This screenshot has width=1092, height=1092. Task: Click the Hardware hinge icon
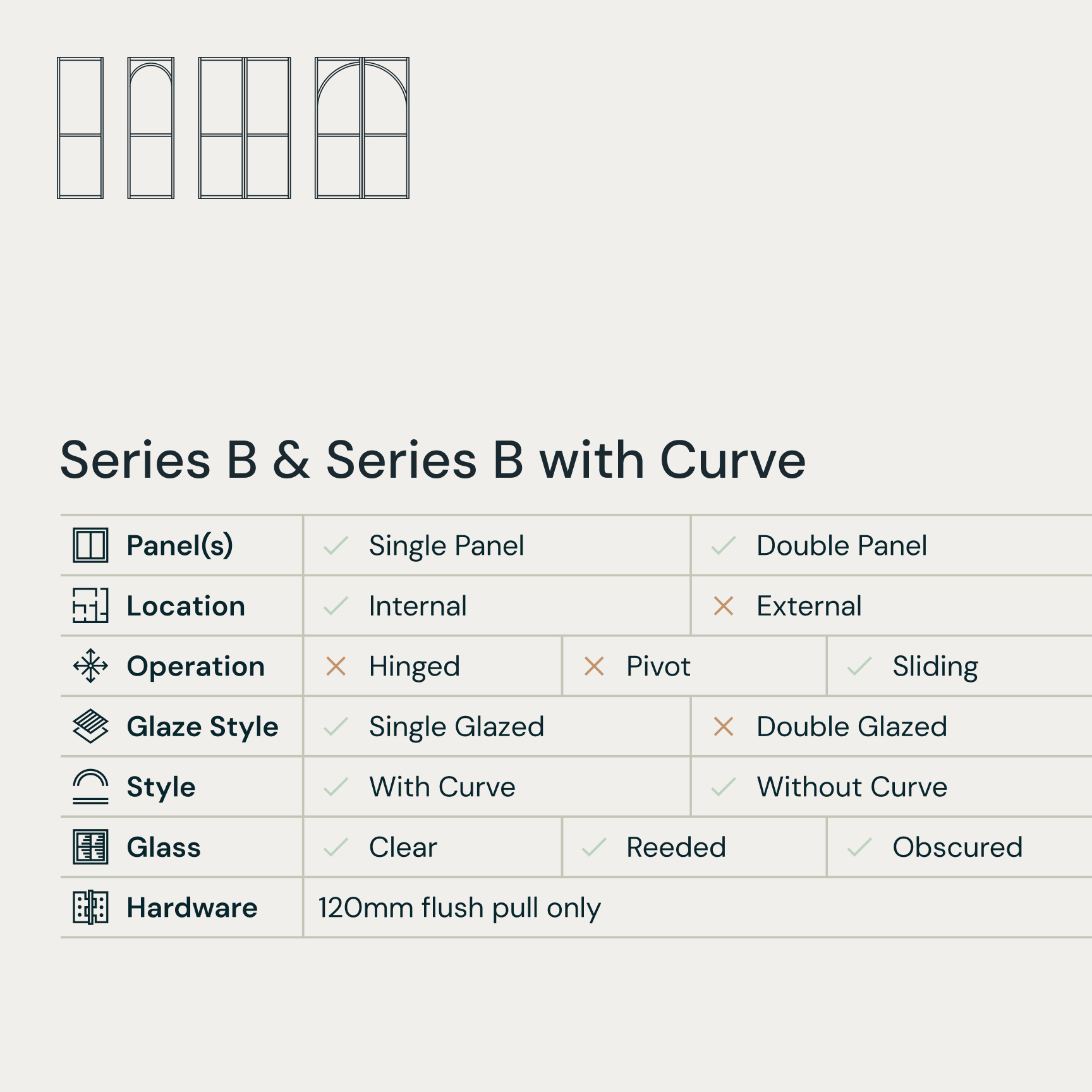pyautogui.click(x=90, y=907)
